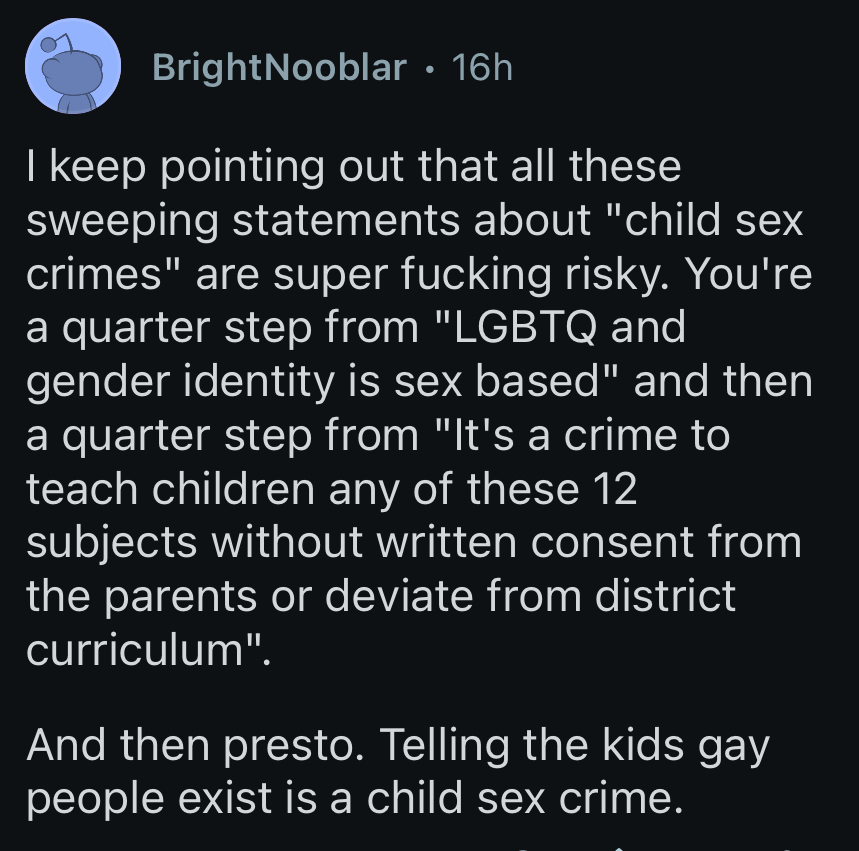859x851 pixels.
Task: Click the line "people exist is a child sex crime."
Action: (355, 798)
